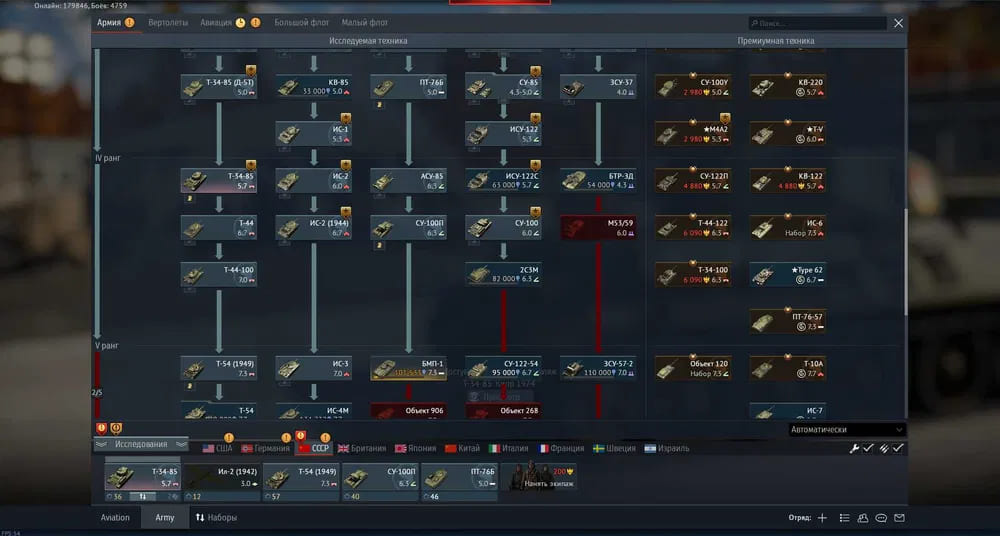Image resolution: width=1000 pixels, height=536 pixels.
Task: Select the ИС-3 heavy tank card
Action: 313,368
